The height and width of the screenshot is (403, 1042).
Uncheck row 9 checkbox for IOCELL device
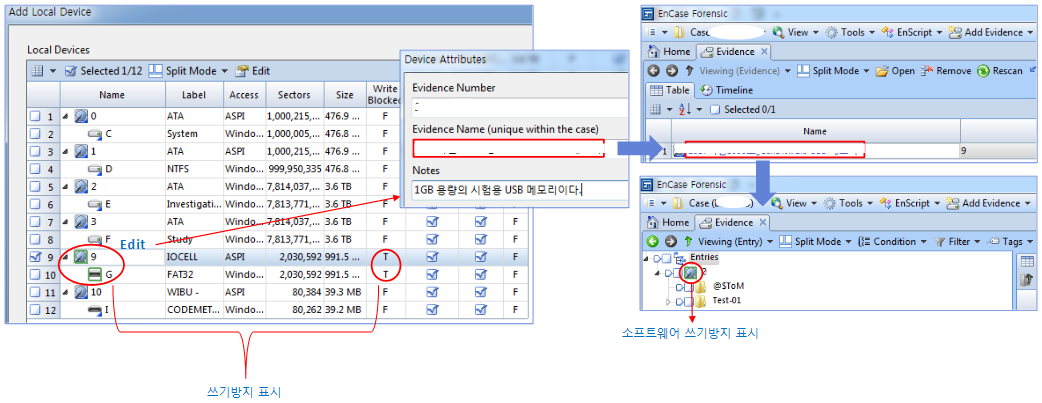point(35,256)
